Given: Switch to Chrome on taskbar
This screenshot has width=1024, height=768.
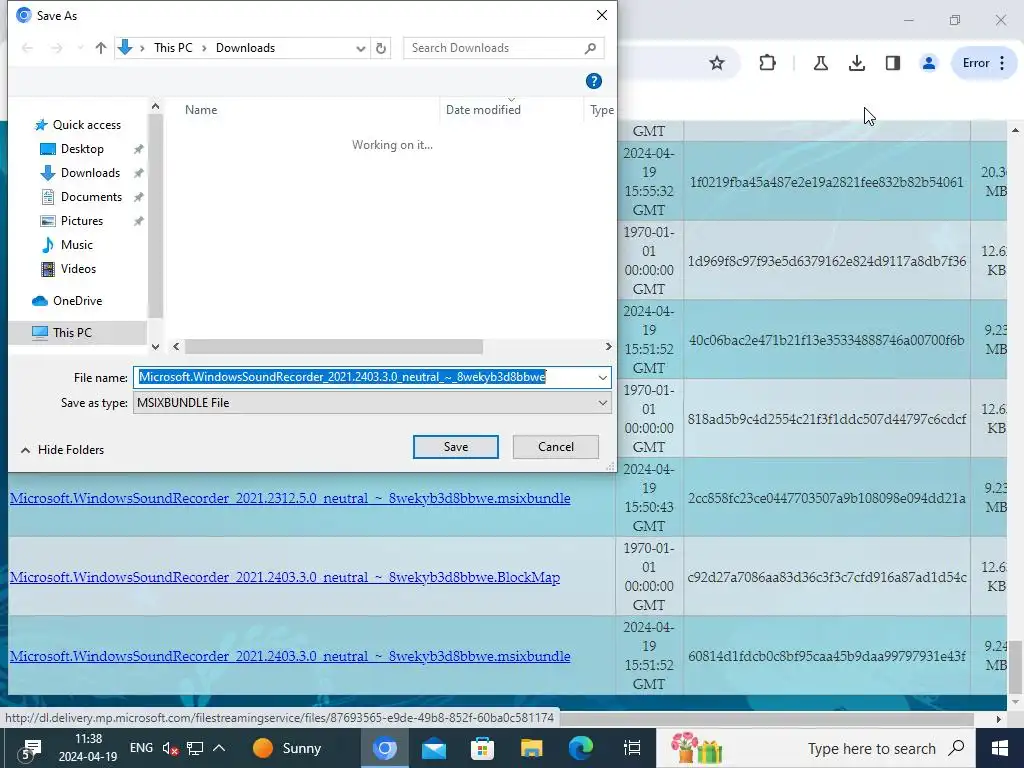Looking at the screenshot, I should coord(385,748).
